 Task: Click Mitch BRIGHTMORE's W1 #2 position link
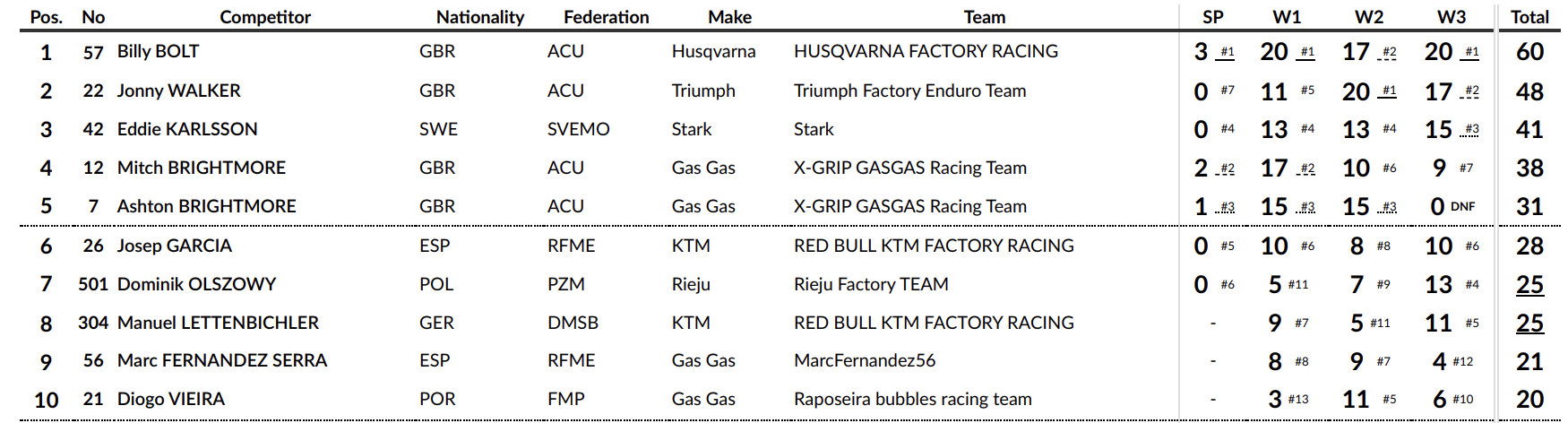[1307, 168]
